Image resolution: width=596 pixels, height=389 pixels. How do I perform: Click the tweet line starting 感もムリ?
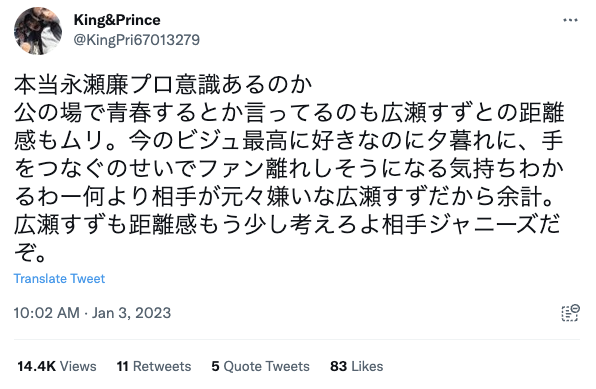tap(288, 140)
